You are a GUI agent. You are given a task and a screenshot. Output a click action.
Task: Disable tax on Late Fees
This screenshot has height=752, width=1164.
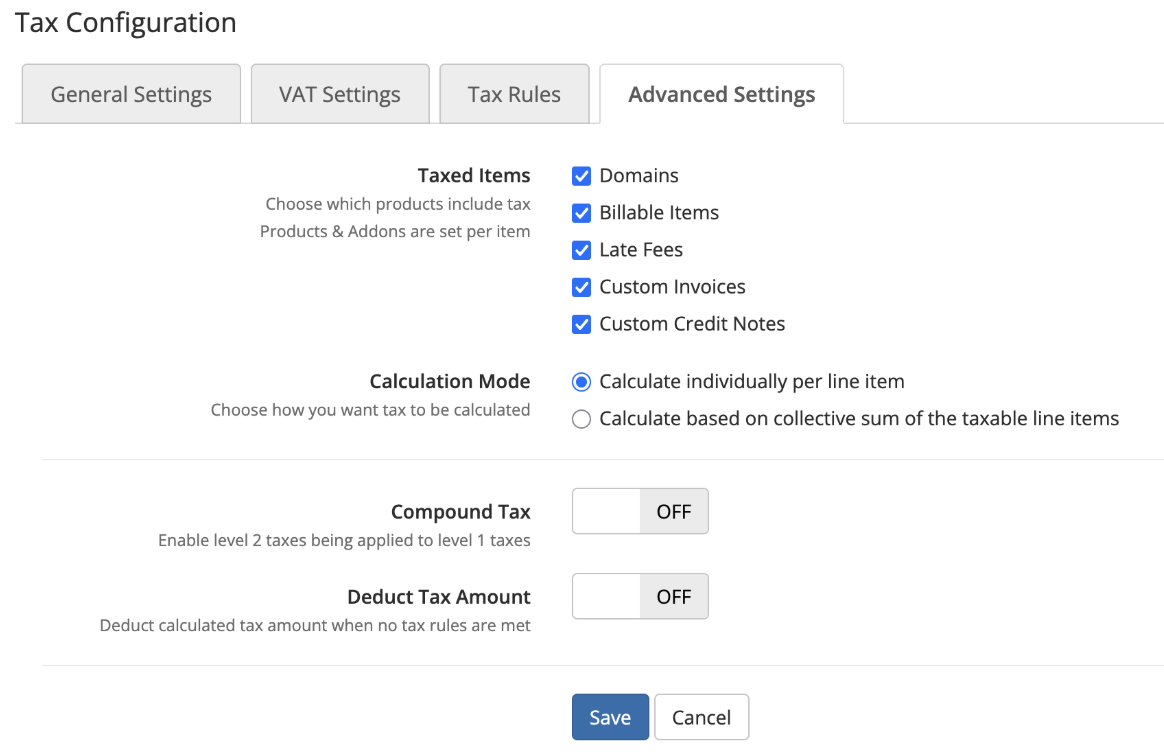point(582,250)
